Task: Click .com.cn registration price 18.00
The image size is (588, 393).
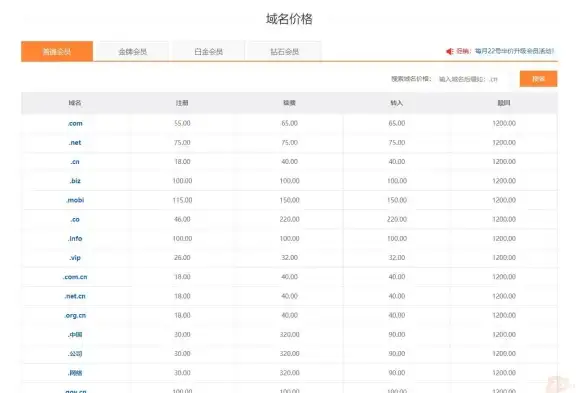Action: coord(182,277)
